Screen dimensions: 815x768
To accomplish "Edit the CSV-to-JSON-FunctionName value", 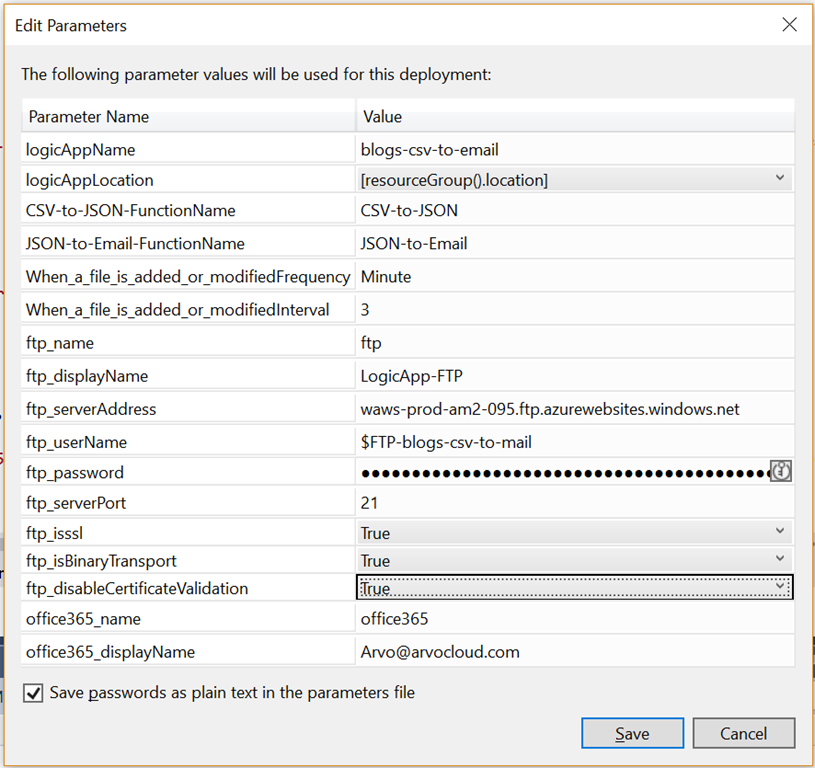I will pos(575,210).
